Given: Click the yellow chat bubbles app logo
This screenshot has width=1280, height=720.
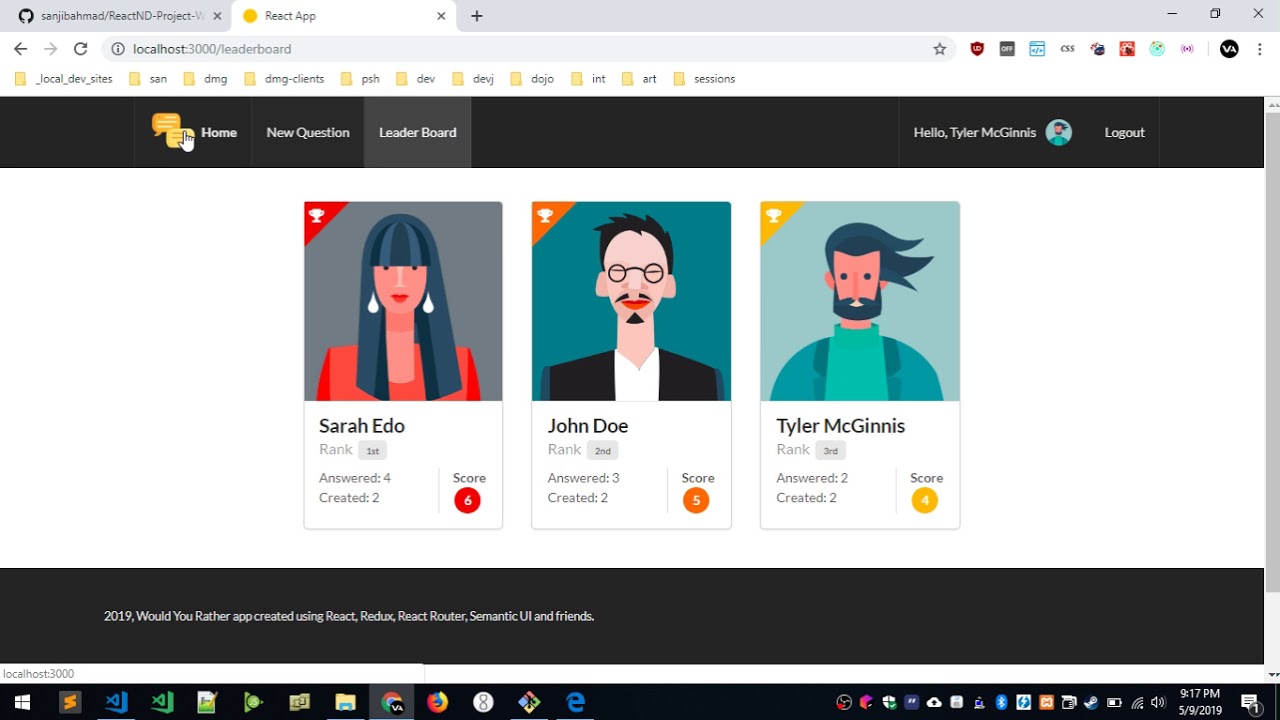Looking at the screenshot, I should coord(171,131).
